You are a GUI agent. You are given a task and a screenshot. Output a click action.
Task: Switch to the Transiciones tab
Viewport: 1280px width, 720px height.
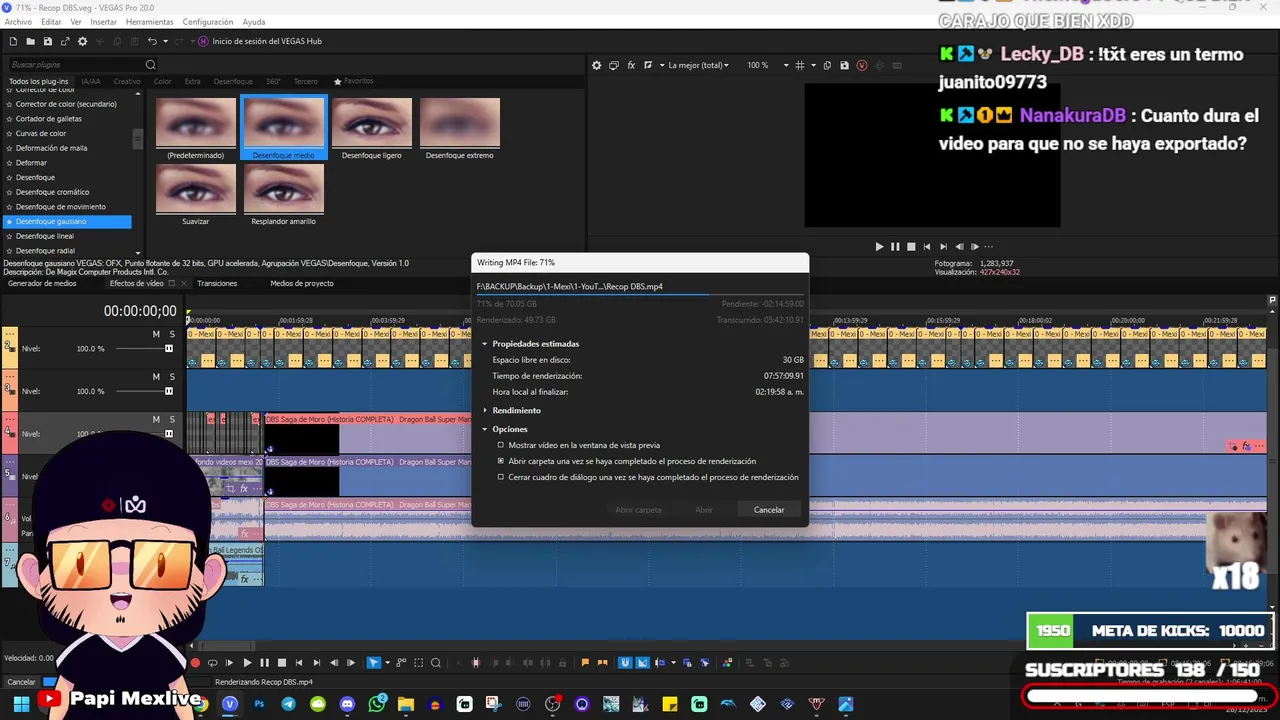pyautogui.click(x=217, y=283)
